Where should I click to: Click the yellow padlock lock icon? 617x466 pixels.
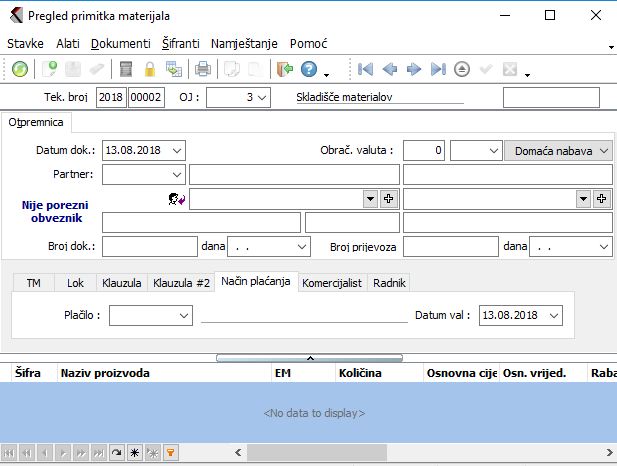click(150, 69)
